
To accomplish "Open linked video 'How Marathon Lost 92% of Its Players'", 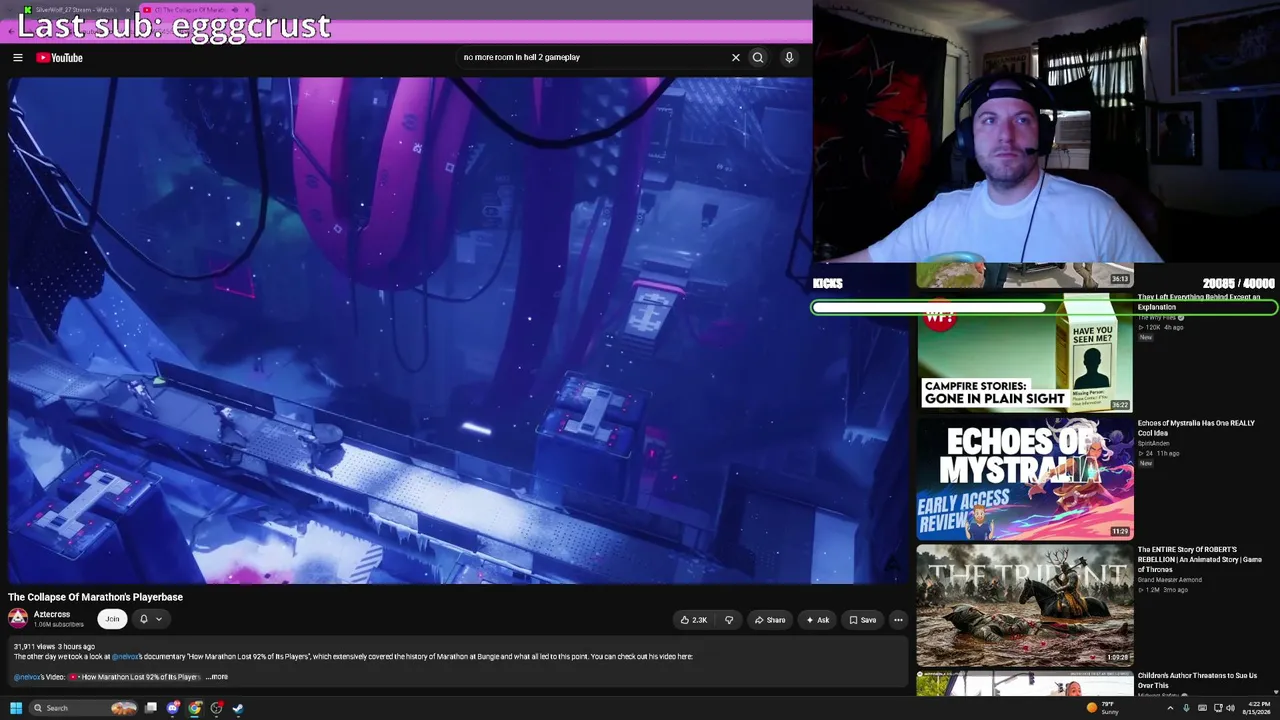I will coord(134,677).
